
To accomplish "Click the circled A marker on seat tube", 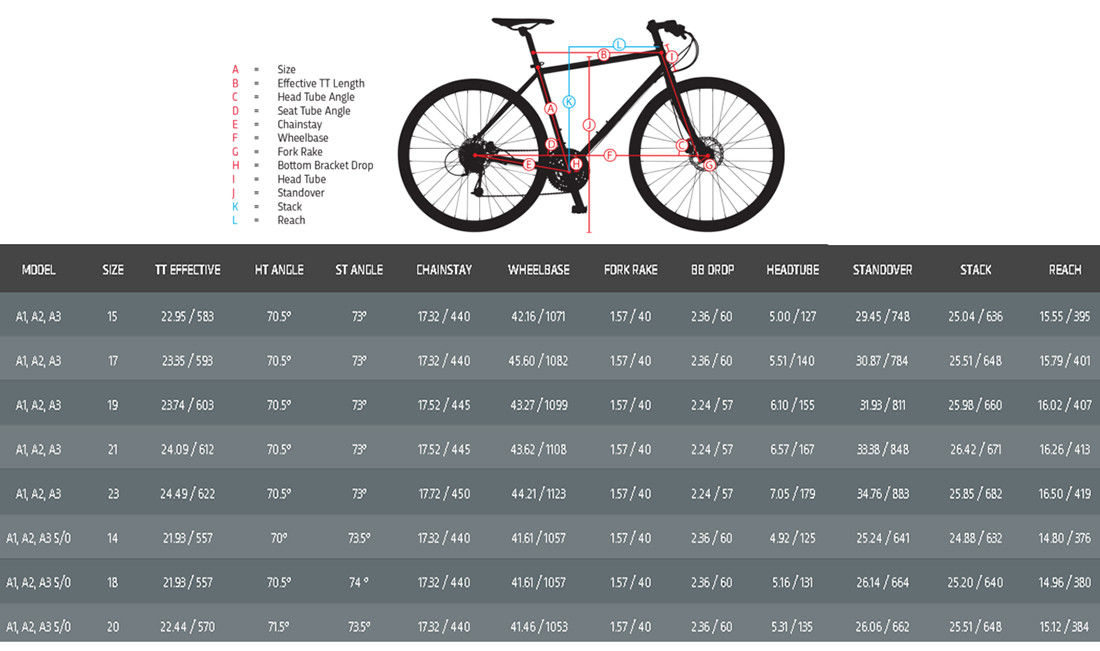I will [x=550, y=108].
